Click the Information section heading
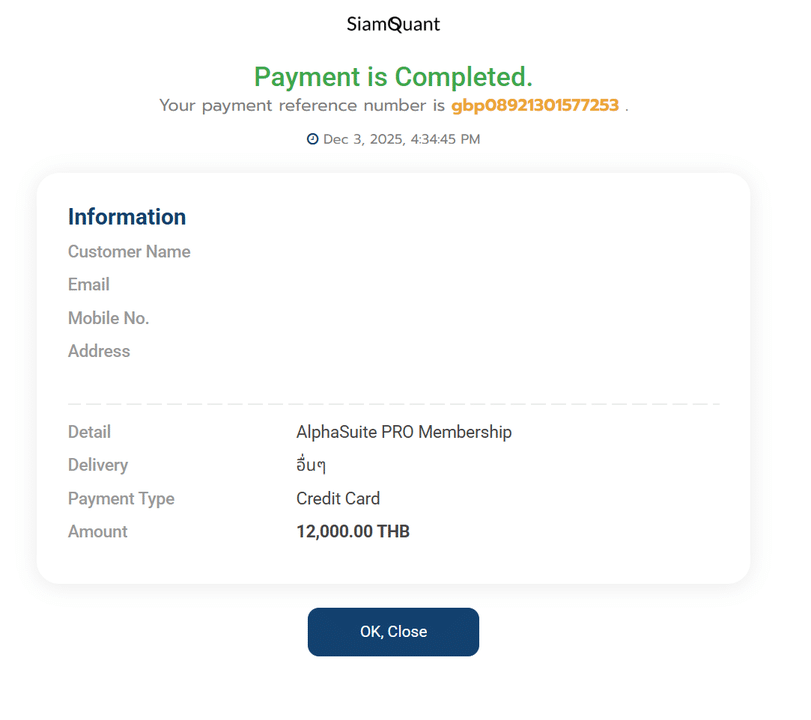This screenshot has width=811, height=720. tap(127, 217)
